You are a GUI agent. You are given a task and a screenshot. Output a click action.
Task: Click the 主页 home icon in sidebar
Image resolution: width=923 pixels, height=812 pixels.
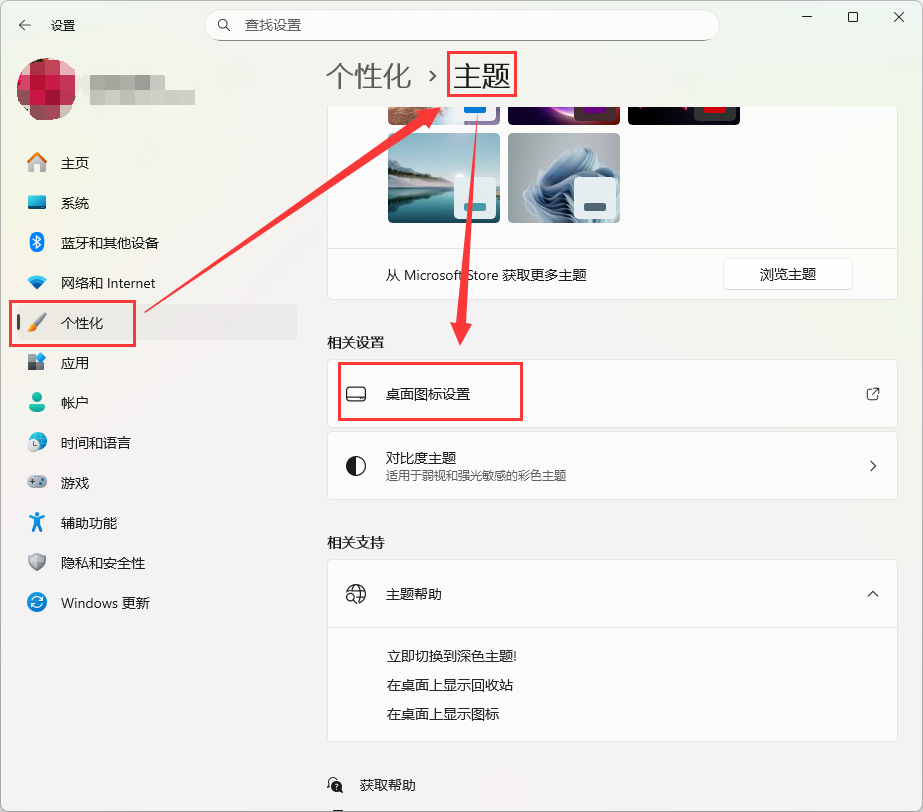click(x=37, y=163)
